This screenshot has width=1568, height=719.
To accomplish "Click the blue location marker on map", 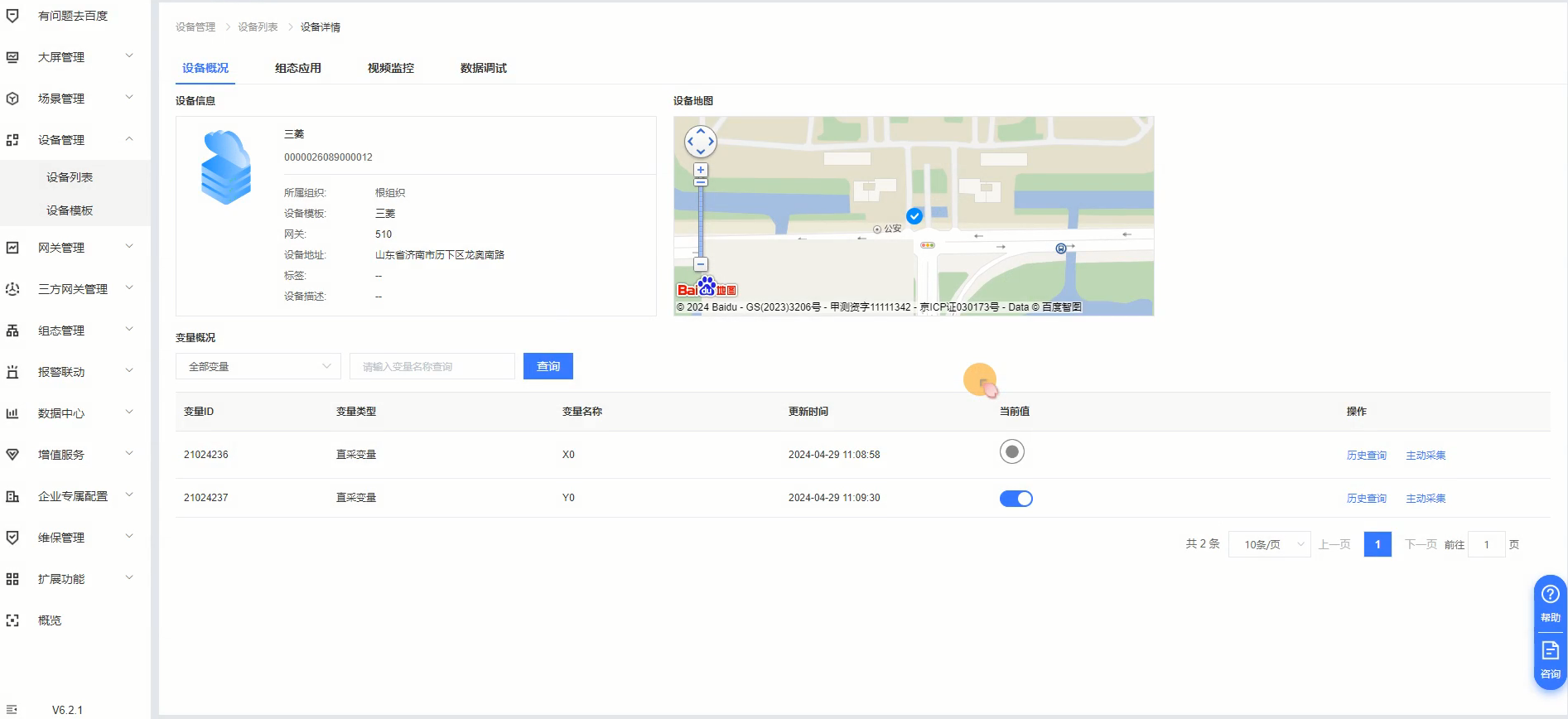I will point(914,216).
